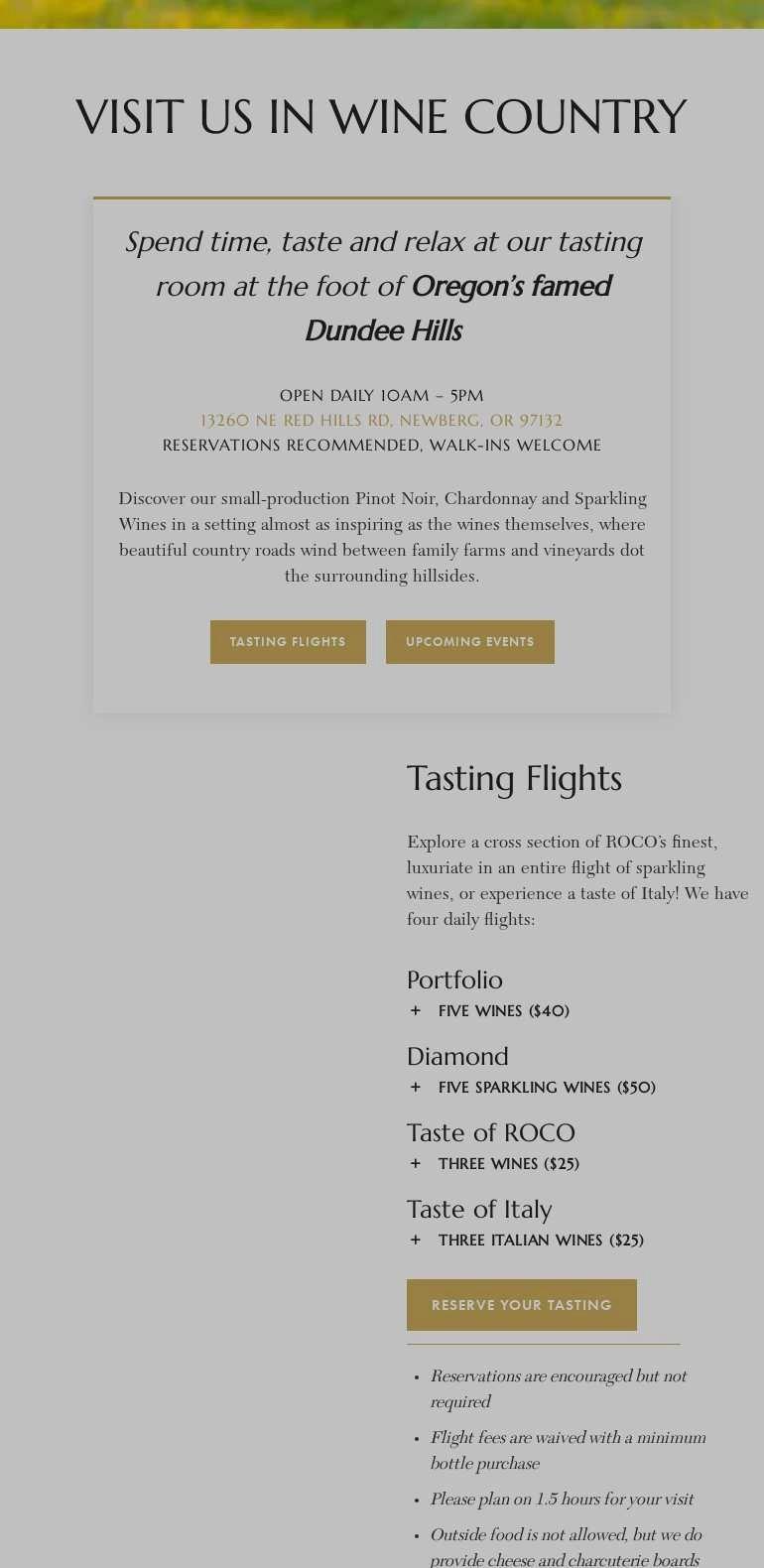Click the UPCOMING EVENTS button
The width and height of the screenshot is (764, 1568).
click(470, 642)
